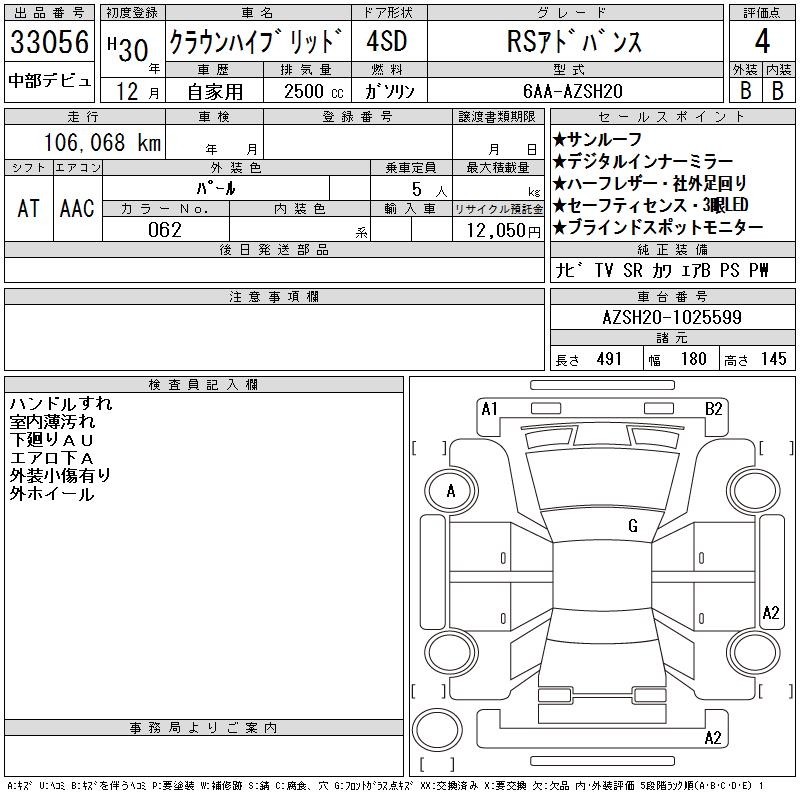Click inspector note 室内薄汚れ
800x800 pixels.
[52, 422]
